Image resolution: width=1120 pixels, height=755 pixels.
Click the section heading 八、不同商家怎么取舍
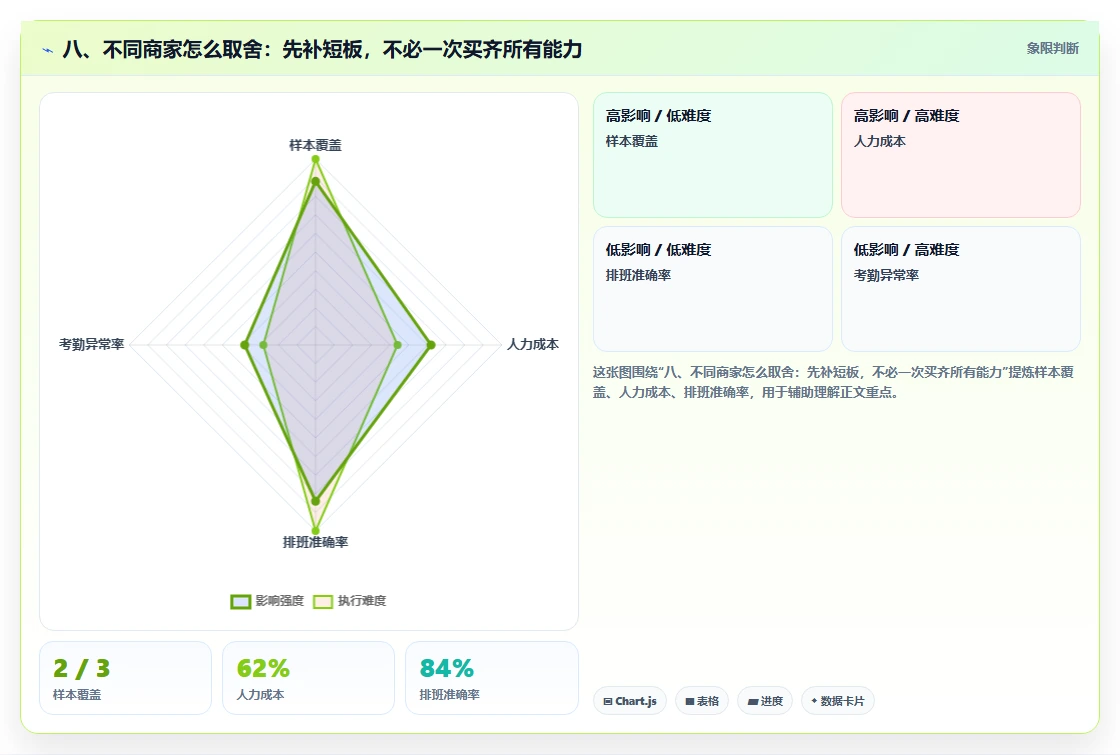point(322,49)
